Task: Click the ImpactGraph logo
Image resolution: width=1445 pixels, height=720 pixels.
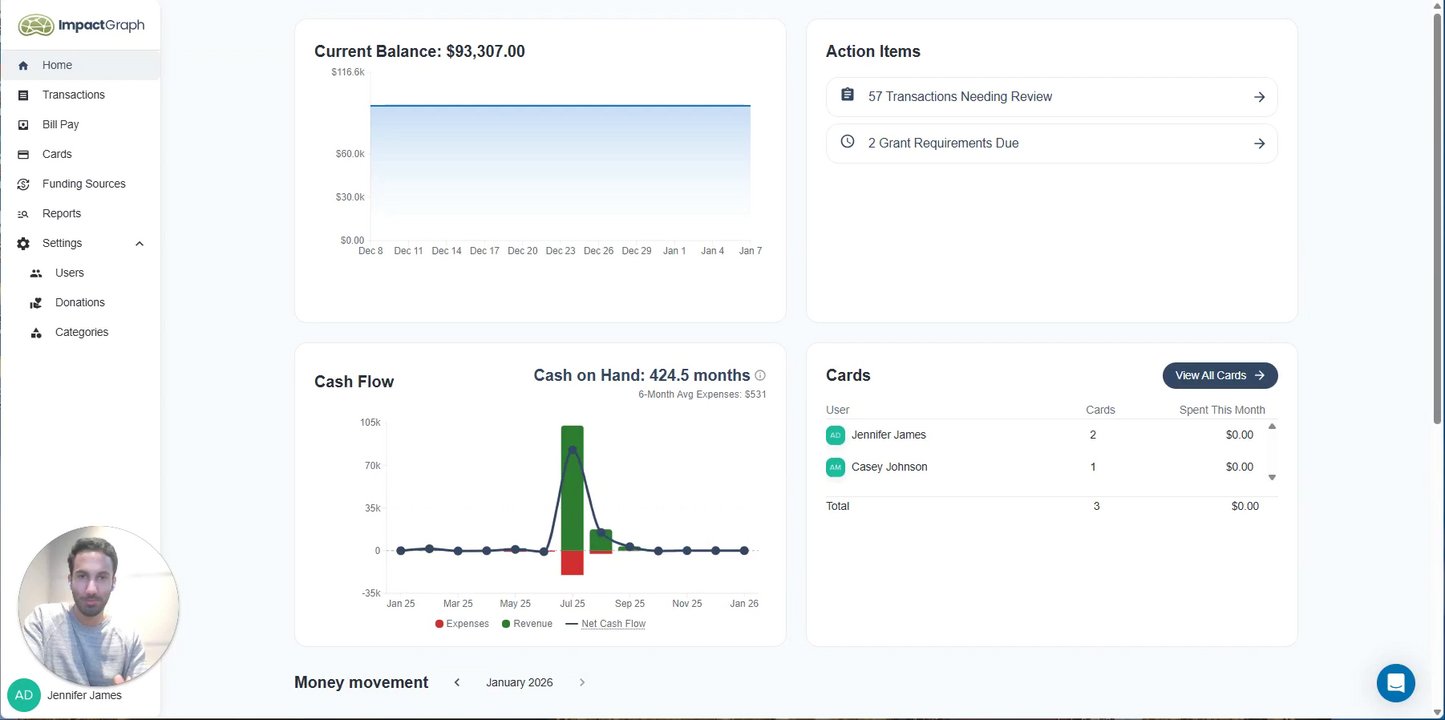Action: pos(81,25)
